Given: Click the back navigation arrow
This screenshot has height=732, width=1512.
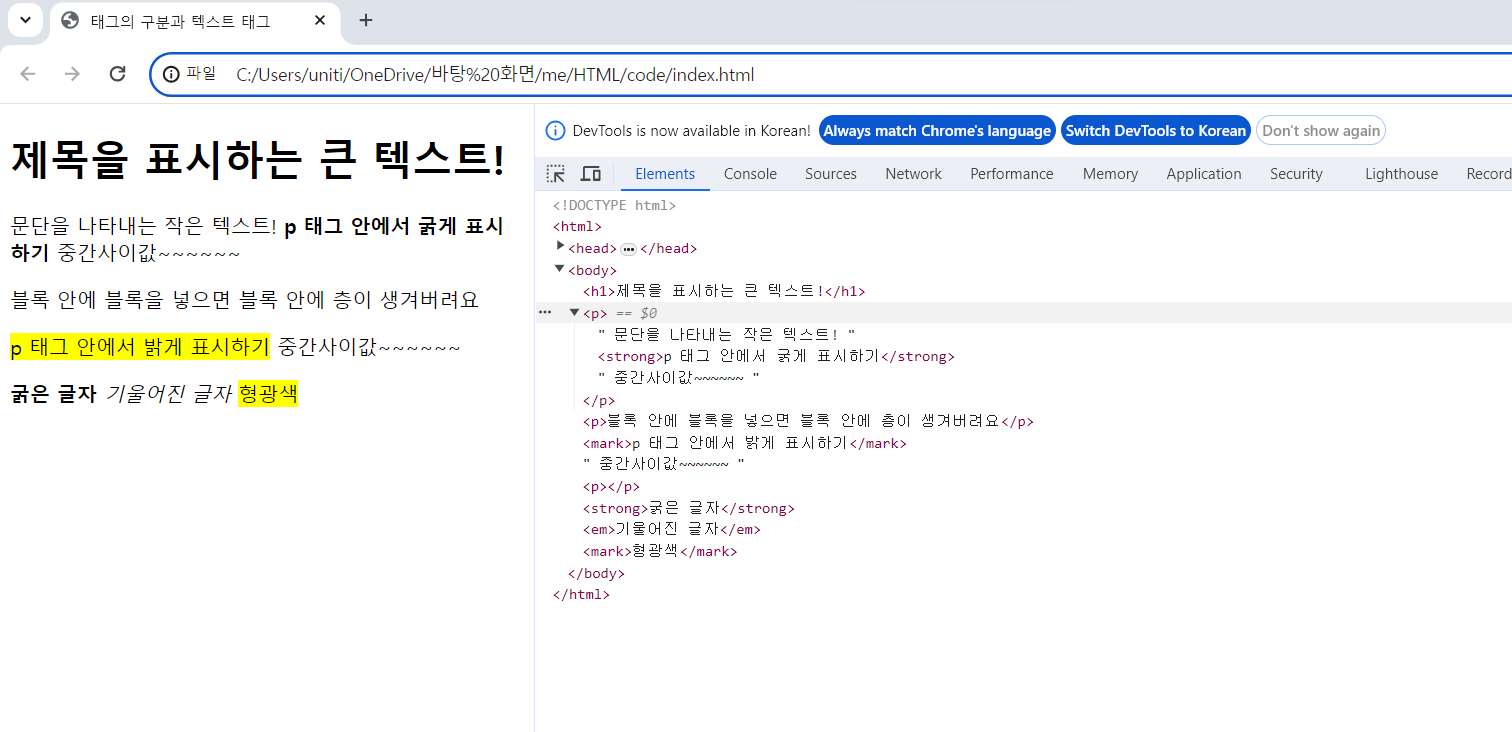Looking at the screenshot, I should coord(27,74).
